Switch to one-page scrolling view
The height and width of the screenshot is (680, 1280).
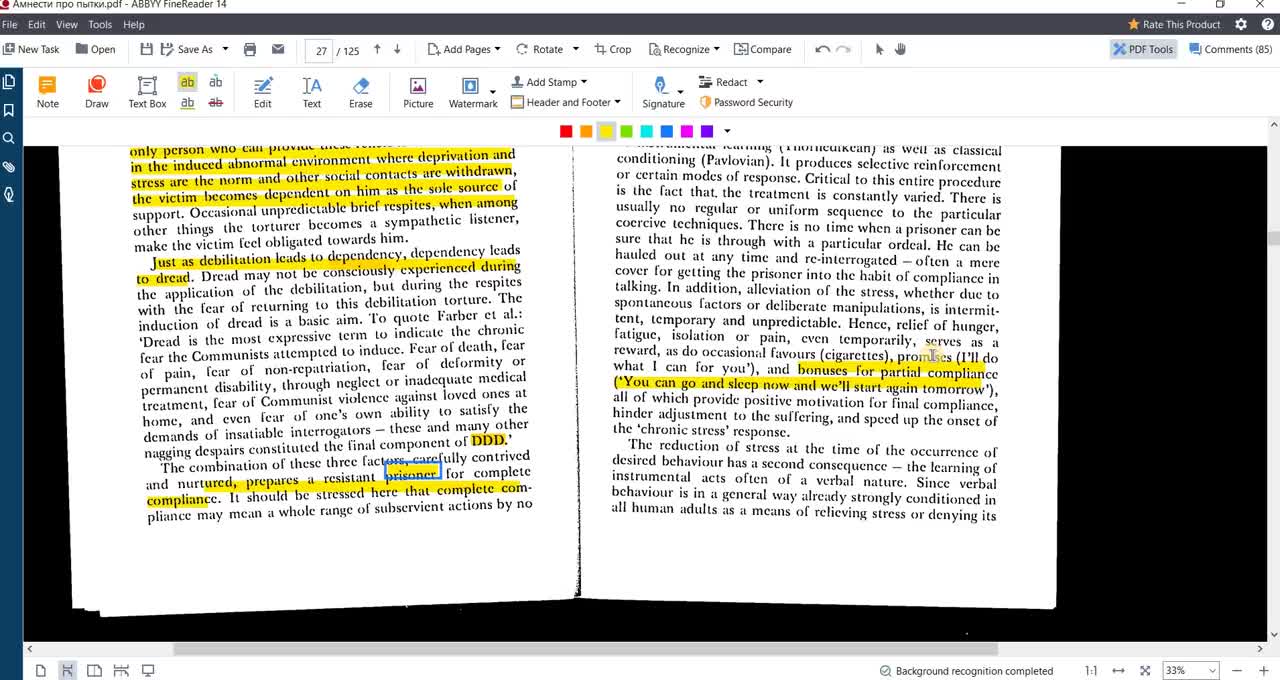(67, 670)
